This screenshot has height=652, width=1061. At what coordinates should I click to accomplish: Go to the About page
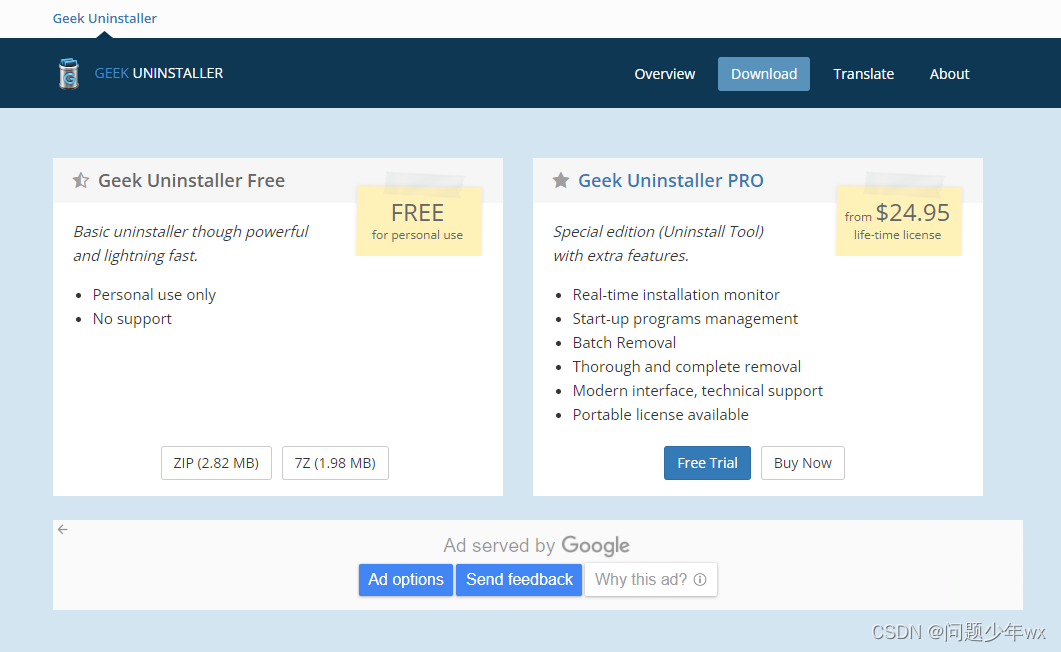[x=949, y=74]
